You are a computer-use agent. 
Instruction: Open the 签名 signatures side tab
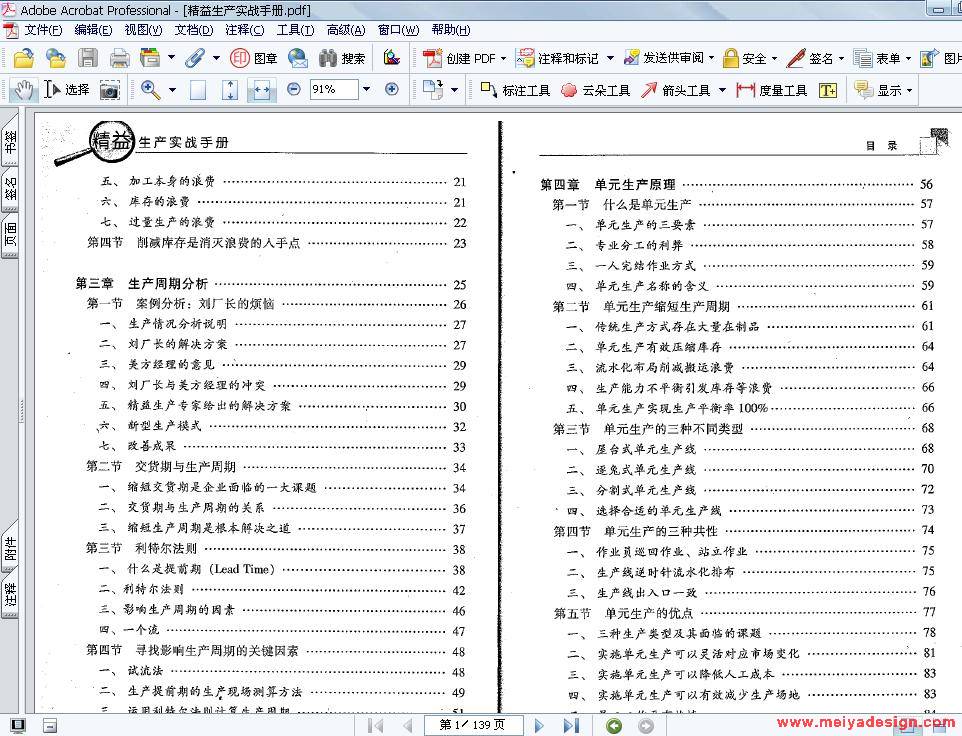point(10,188)
